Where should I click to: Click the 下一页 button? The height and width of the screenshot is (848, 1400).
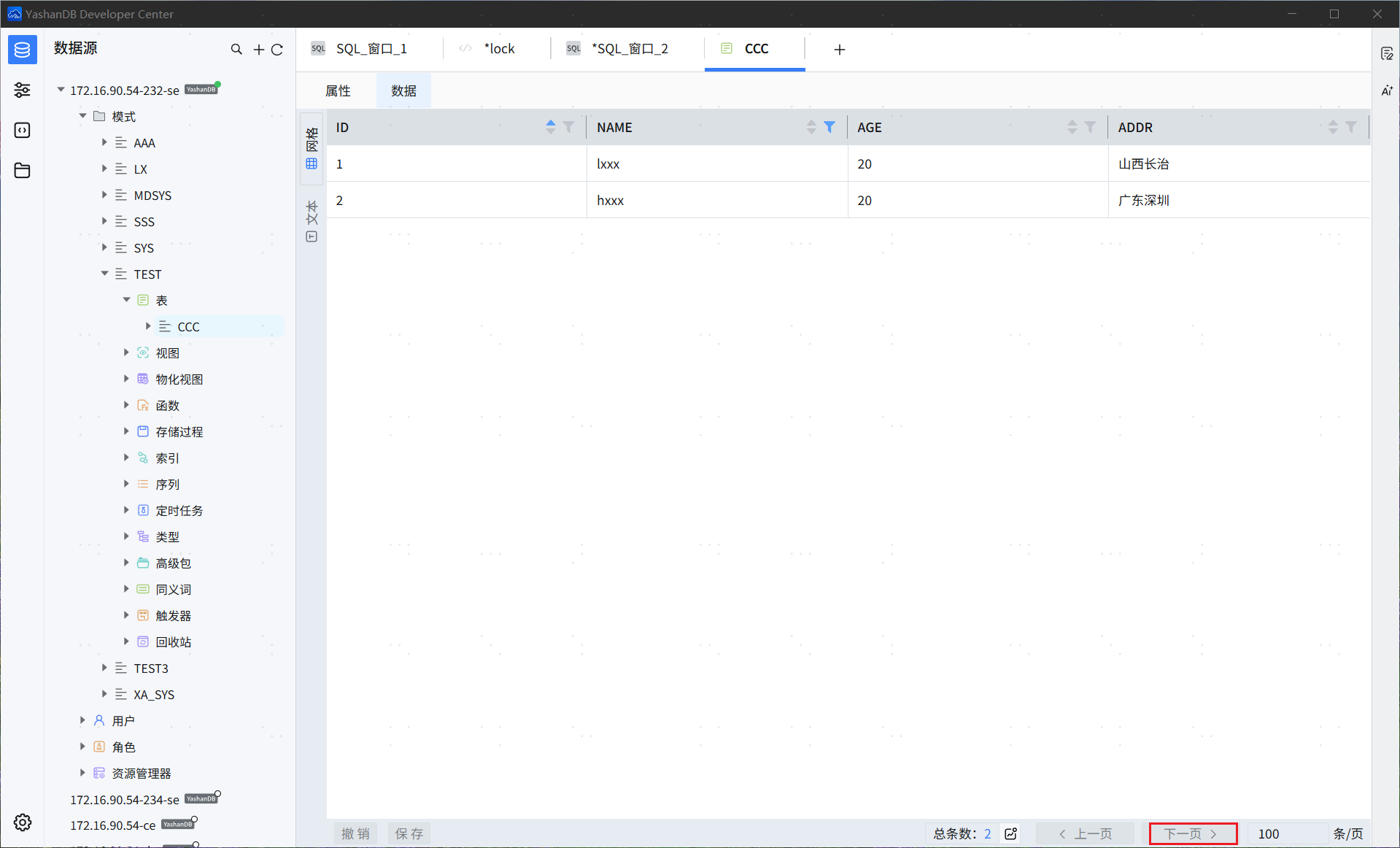(1192, 833)
